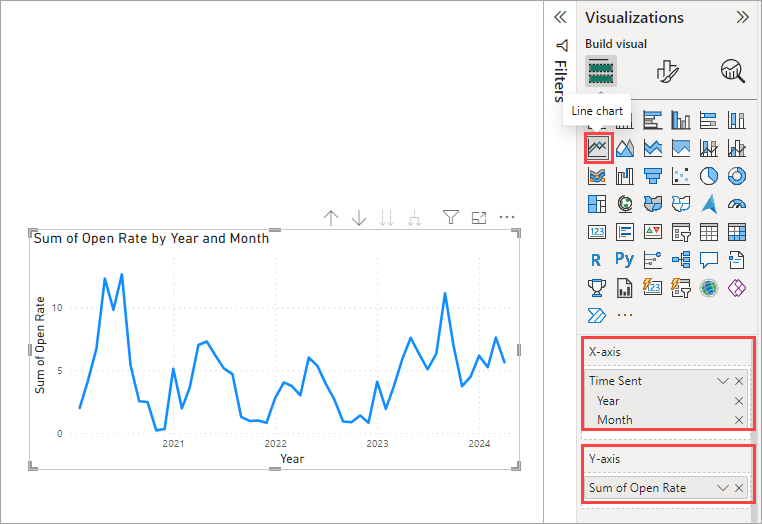
Task: Choose the 100% stacked area chart icon
Action: [681, 148]
